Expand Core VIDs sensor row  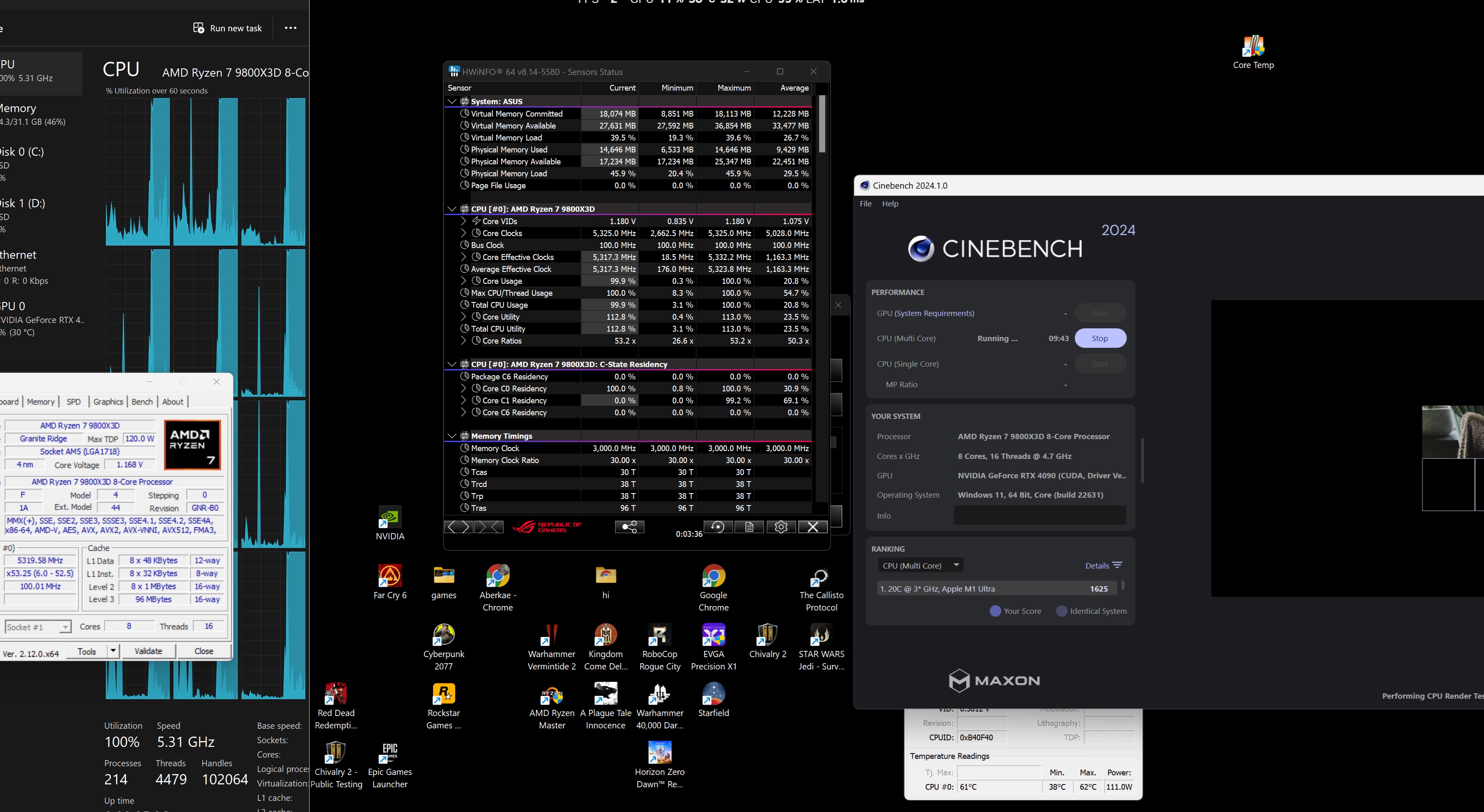tap(463, 221)
